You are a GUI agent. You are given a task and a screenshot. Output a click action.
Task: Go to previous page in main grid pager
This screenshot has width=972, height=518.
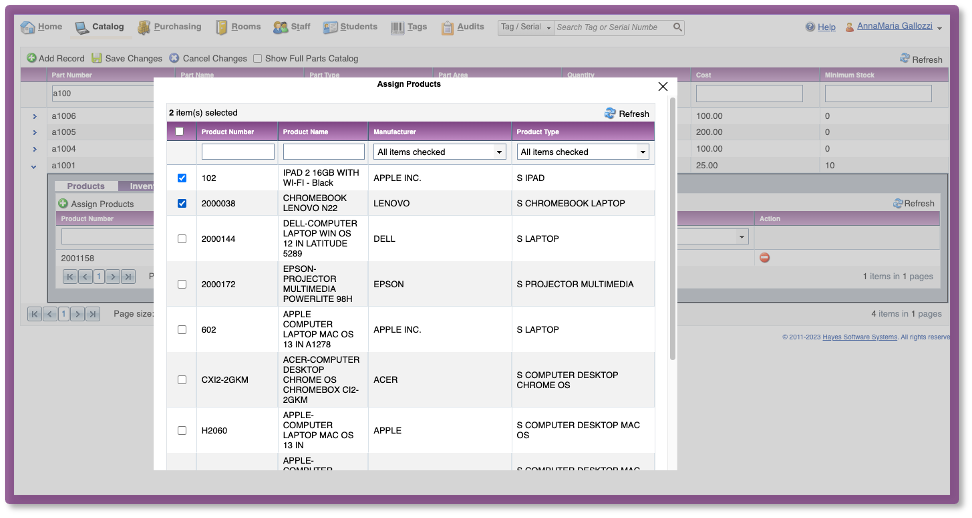(49, 314)
